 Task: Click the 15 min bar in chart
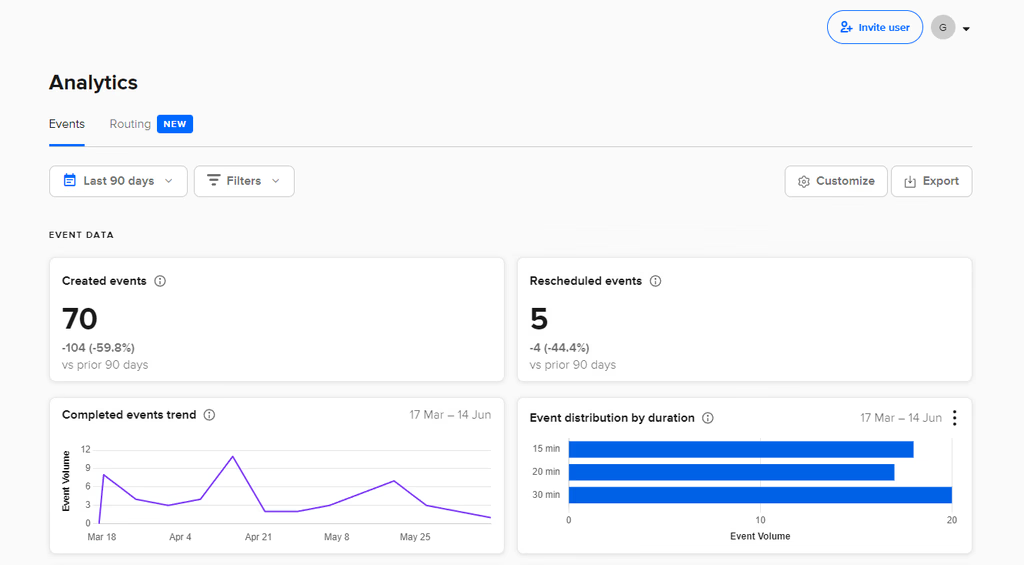point(741,449)
